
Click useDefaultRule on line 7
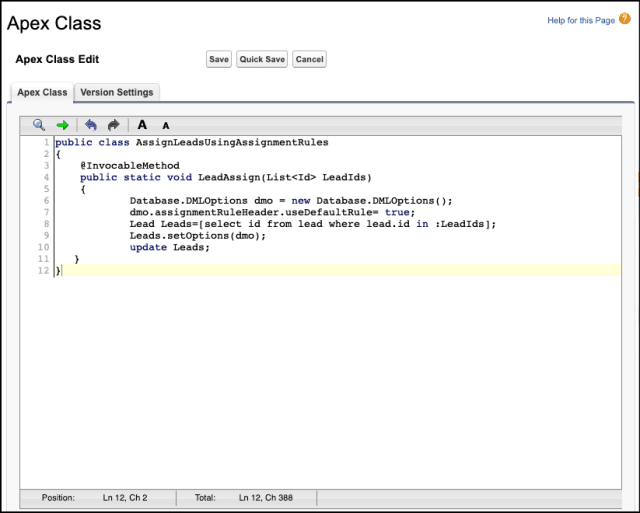pyautogui.click(x=329, y=212)
